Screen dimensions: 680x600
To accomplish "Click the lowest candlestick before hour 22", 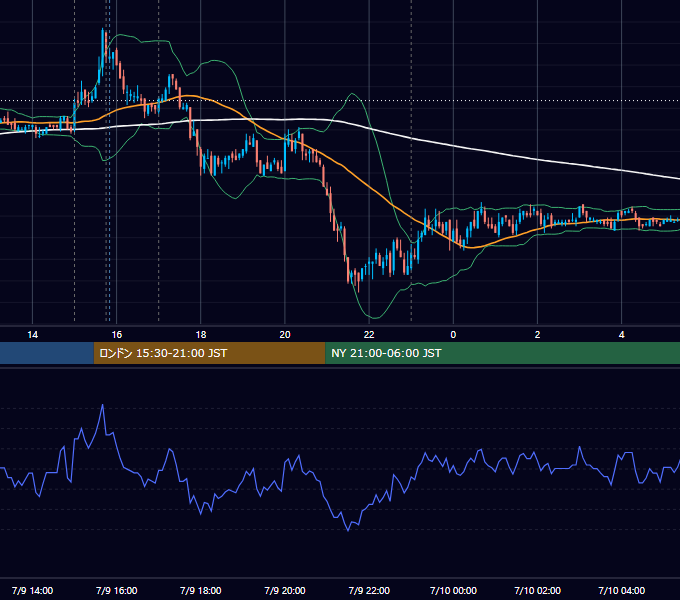I will tap(358, 280).
